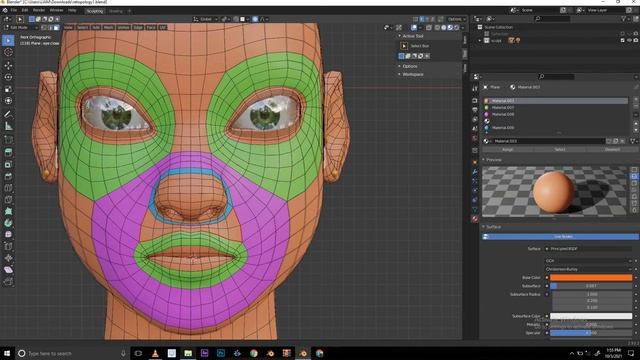Image resolution: width=640 pixels, height=360 pixels.
Task: Open the Render menu
Action: [x=39, y=10]
